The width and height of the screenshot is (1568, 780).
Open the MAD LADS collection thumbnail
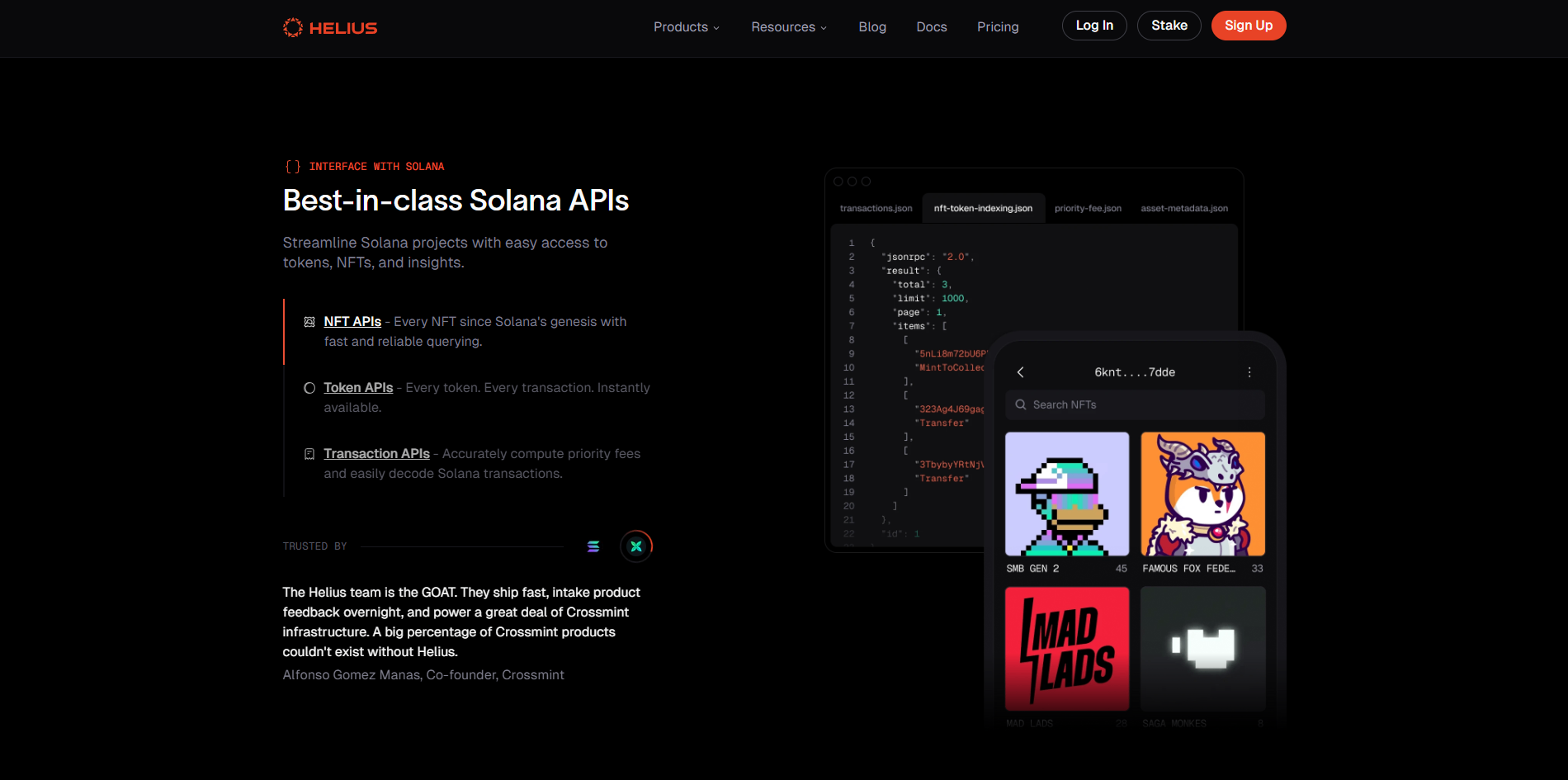point(1067,649)
